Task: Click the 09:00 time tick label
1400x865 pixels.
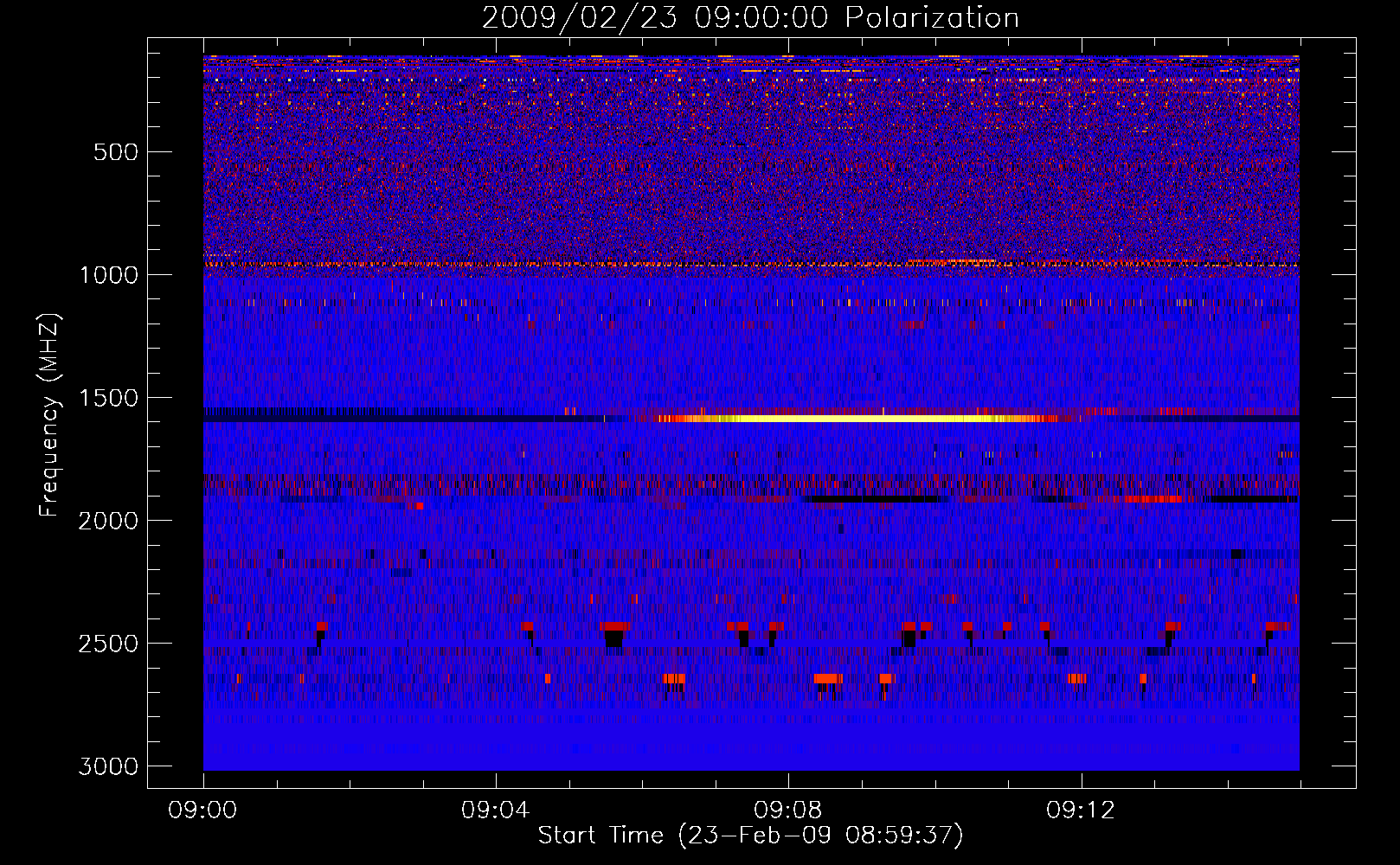Action: tap(203, 811)
